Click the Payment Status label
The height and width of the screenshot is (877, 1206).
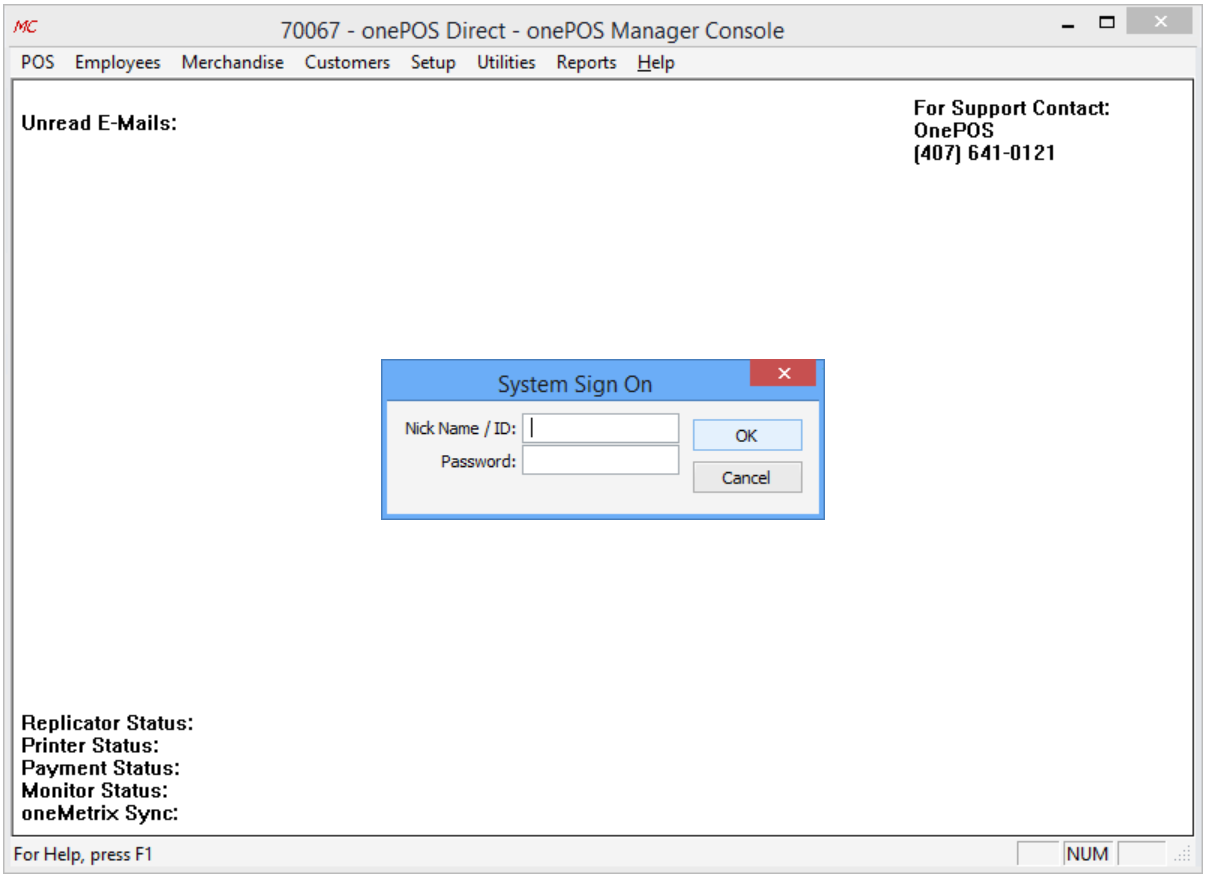100,768
